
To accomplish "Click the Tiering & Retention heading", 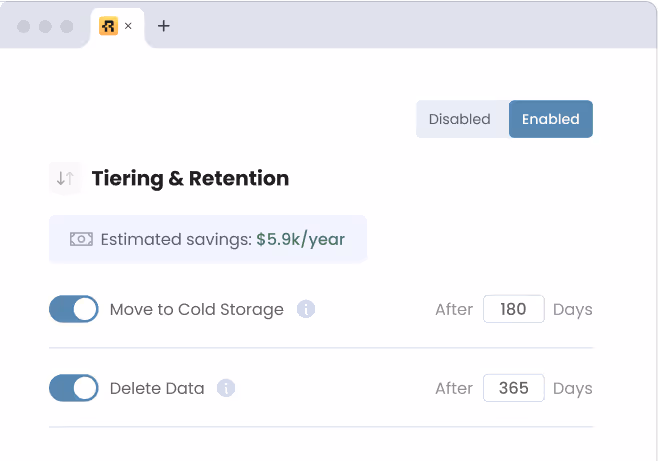I will click(x=190, y=179).
